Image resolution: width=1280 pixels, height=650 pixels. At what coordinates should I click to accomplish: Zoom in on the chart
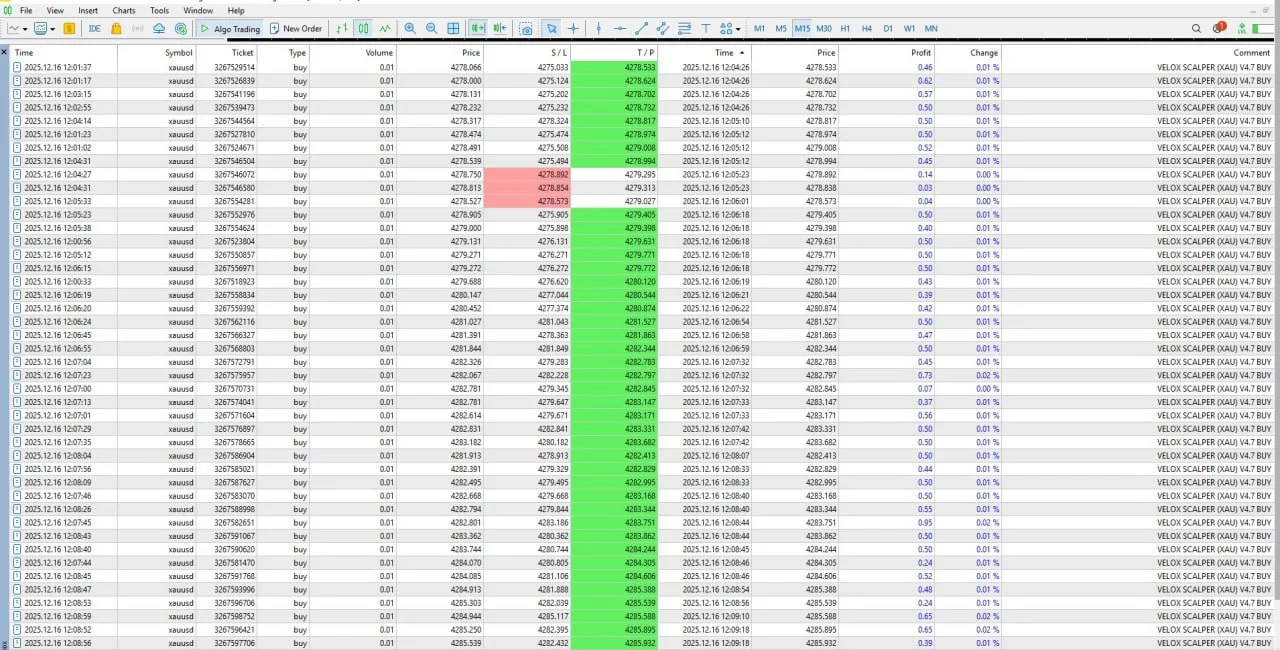click(x=410, y=28)
